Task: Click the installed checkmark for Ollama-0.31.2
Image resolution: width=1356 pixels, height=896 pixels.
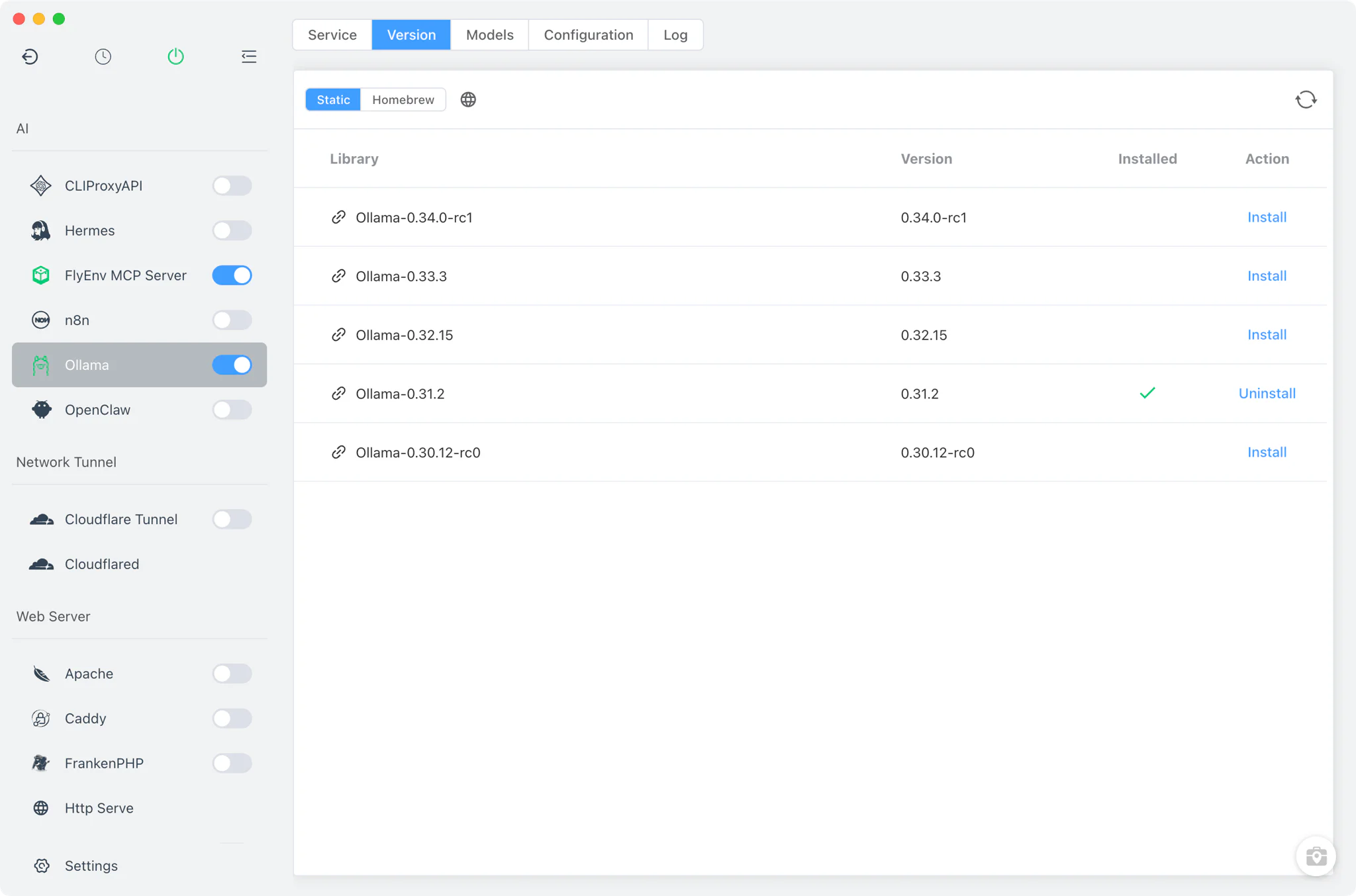Action: 1147,393
